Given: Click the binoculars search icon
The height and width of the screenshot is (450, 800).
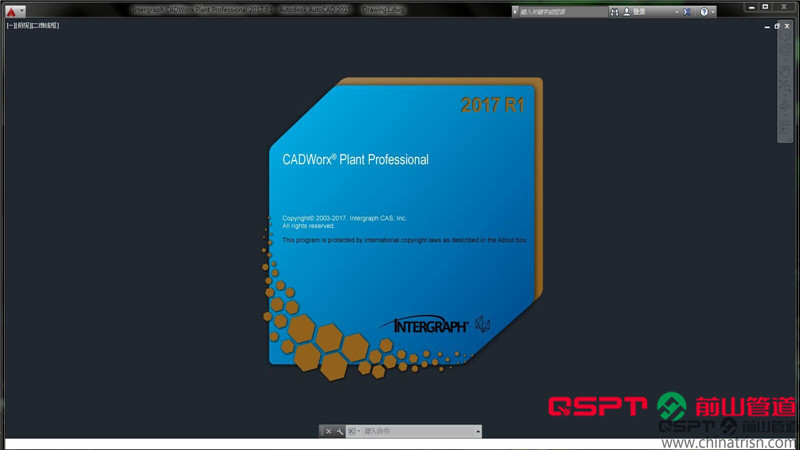Looking at the screenshot, I should (615, 12).
